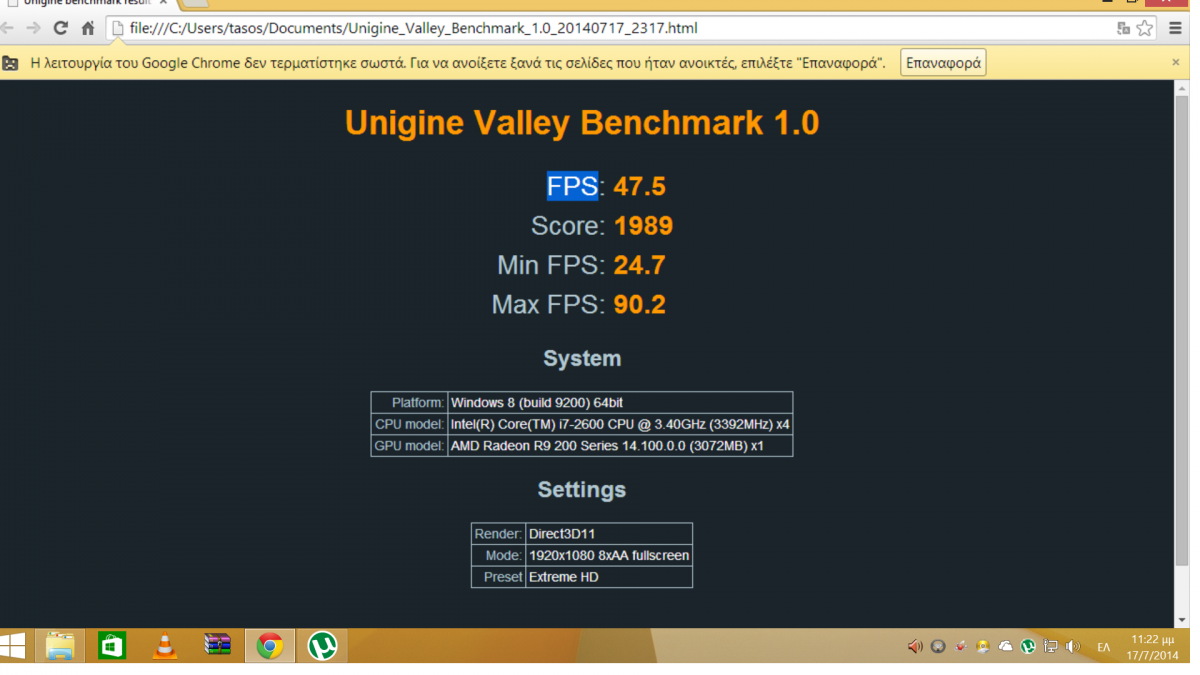Viewport: 1200px width, 675px height.
Task: Click the System section heading
Action: click(x=582, y=358)
